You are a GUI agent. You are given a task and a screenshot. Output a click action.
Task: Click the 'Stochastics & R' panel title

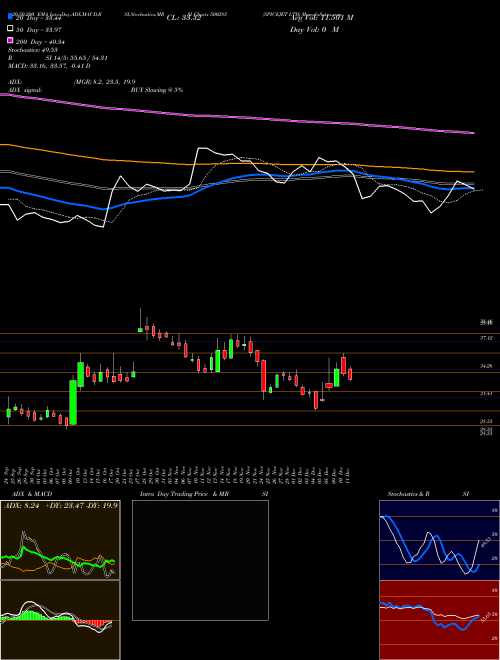[x=408, y=494]
